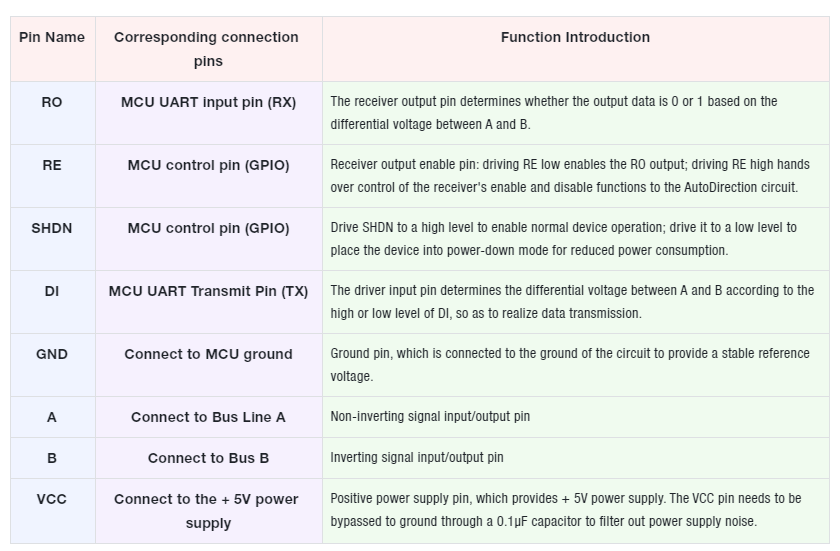840x551 pixels.
Task: Click the VCC pin name cell
Action: pos(52,511)
